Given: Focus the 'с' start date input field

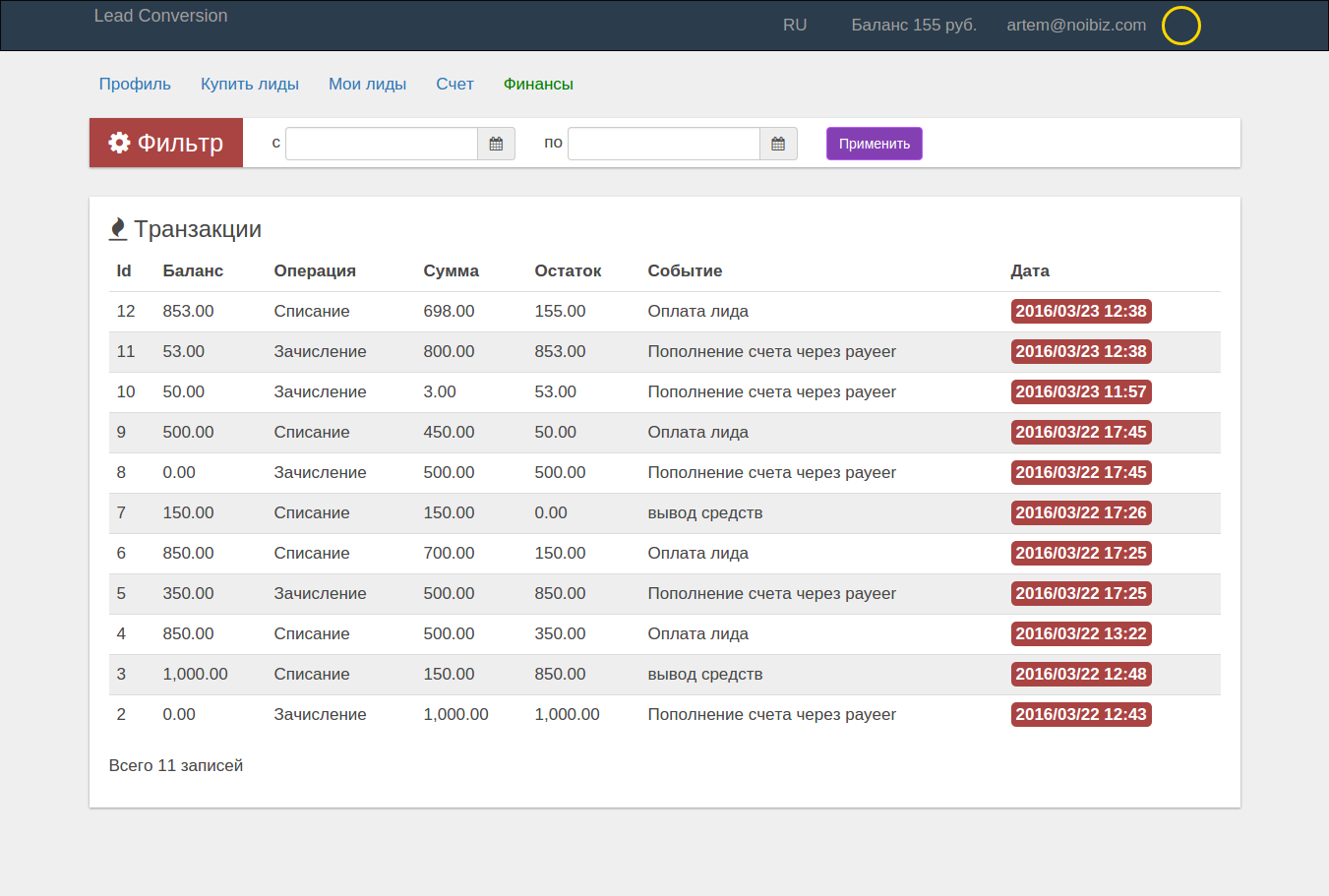Looking at the screenshot, I should coord(382,144).
